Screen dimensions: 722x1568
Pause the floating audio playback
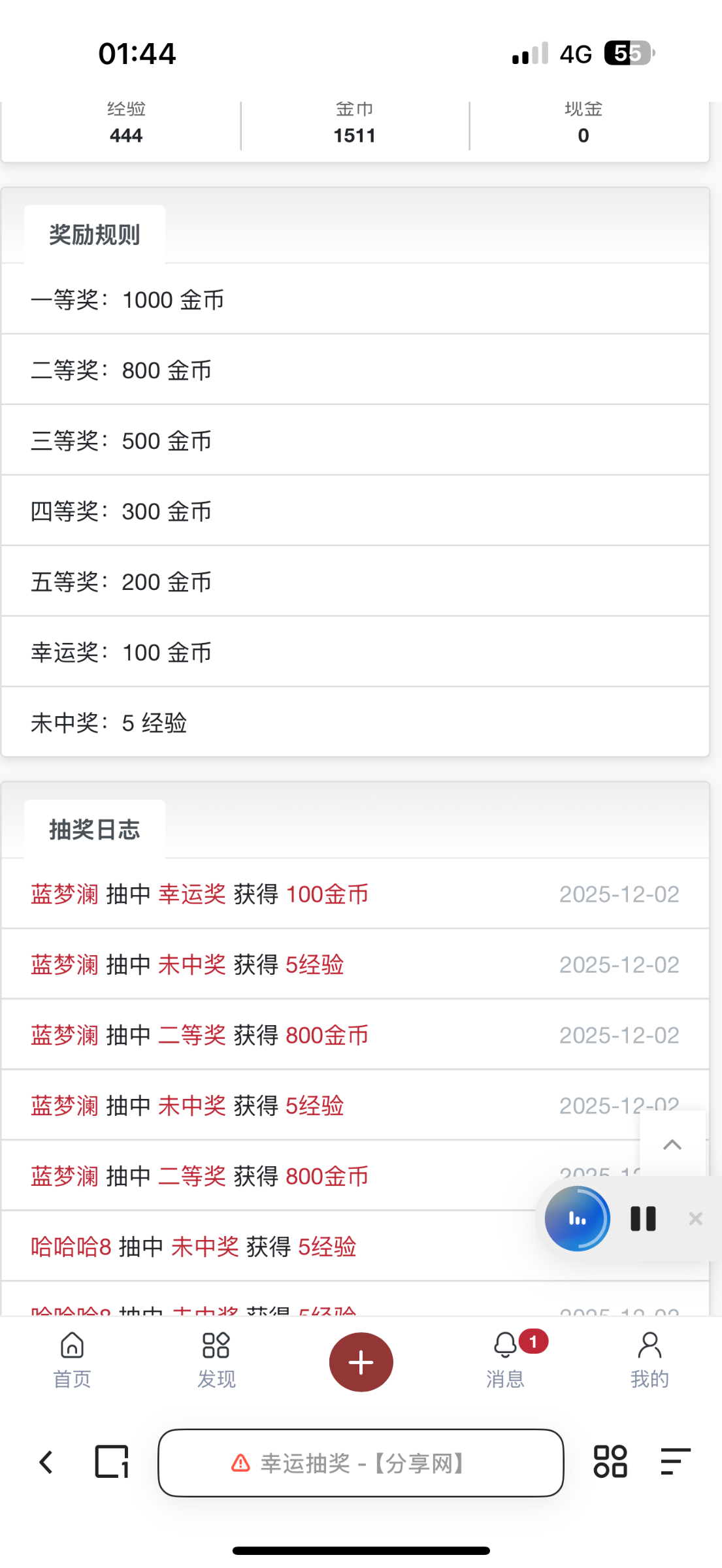click(x=643, y=1218)
